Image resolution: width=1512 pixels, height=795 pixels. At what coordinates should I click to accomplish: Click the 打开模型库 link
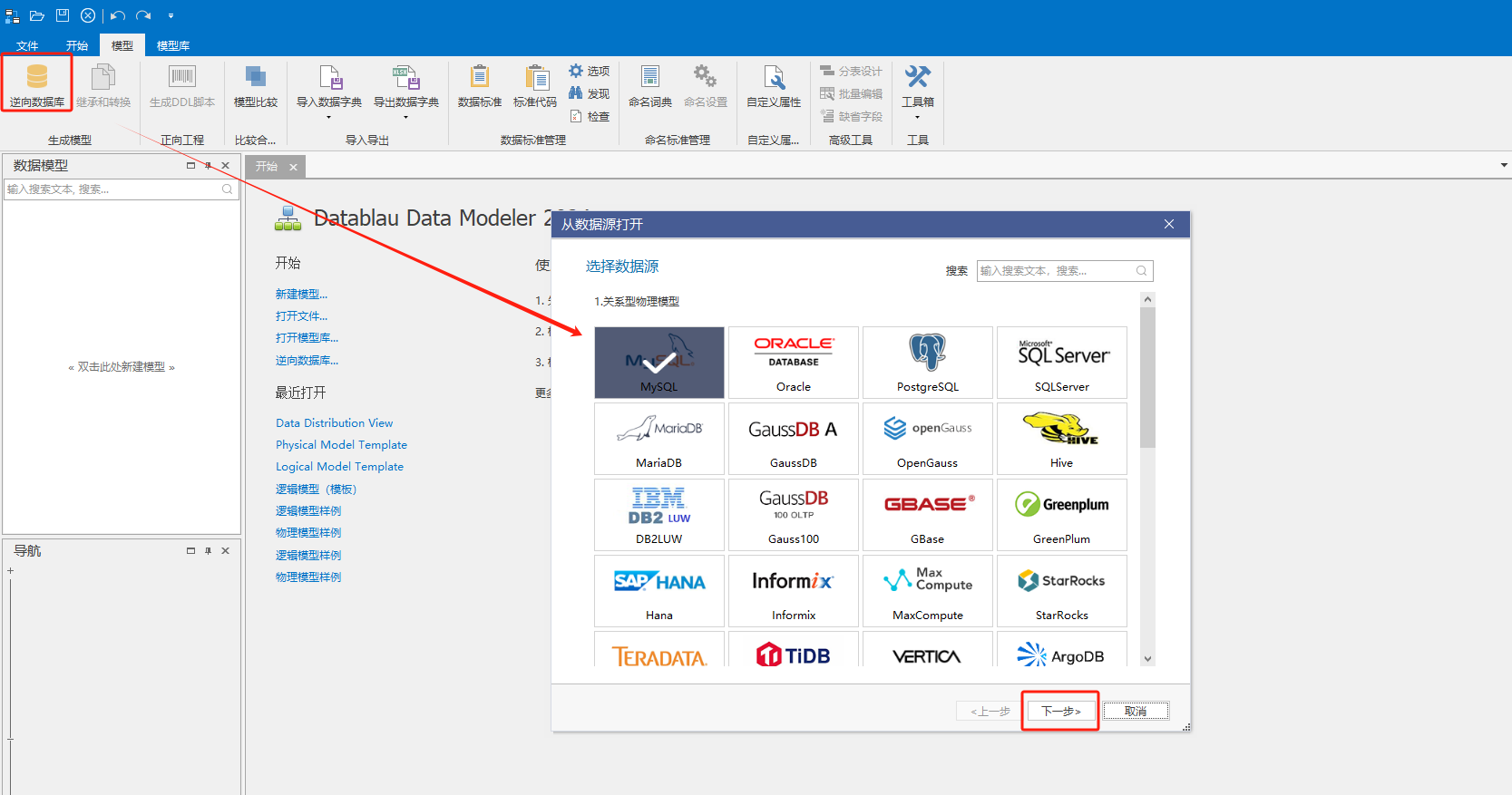click(307, 337)
